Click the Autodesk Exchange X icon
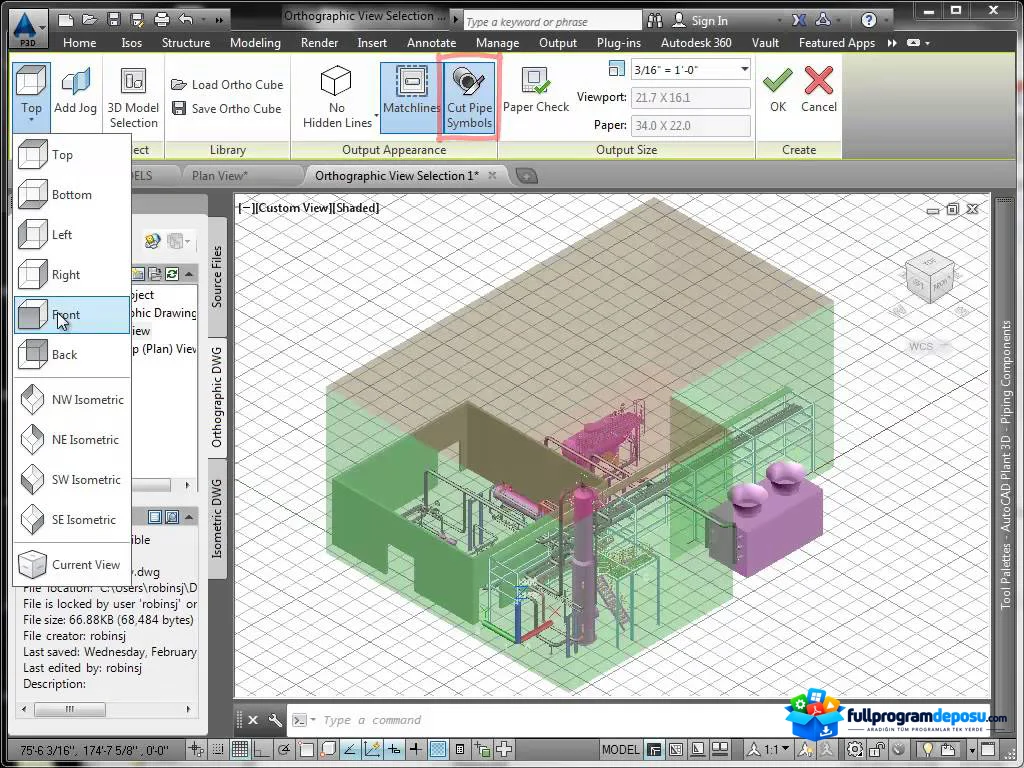The image size is (1024, 768). coord(799,20)
